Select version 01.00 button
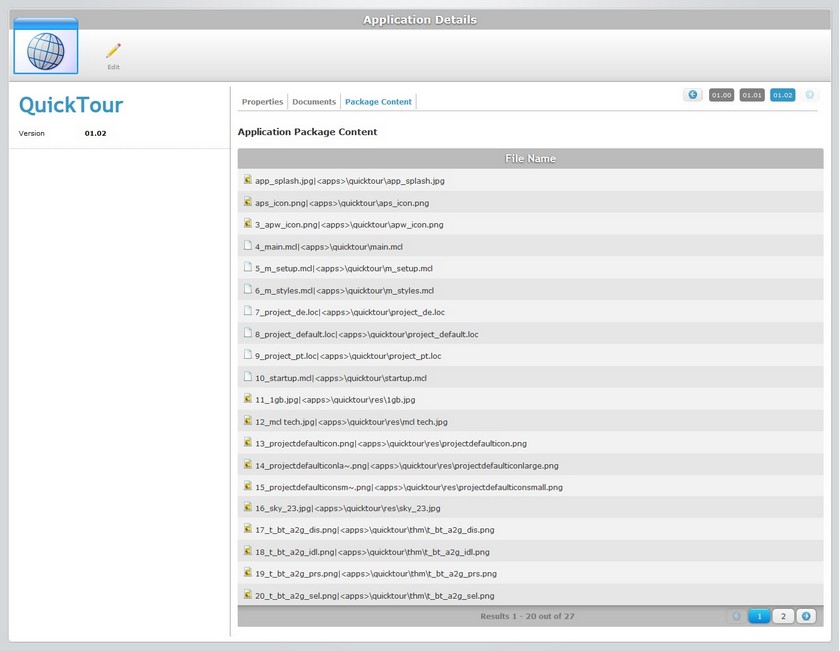Viewport: 840px width, 651px height. coord(721,95)
